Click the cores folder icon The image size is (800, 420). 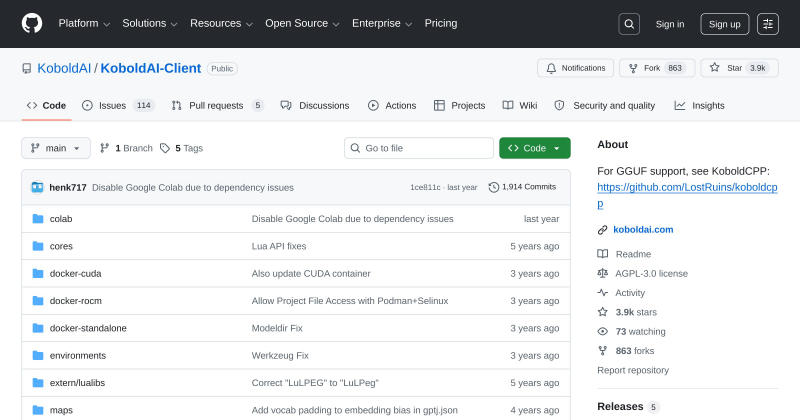click(38, 246)
